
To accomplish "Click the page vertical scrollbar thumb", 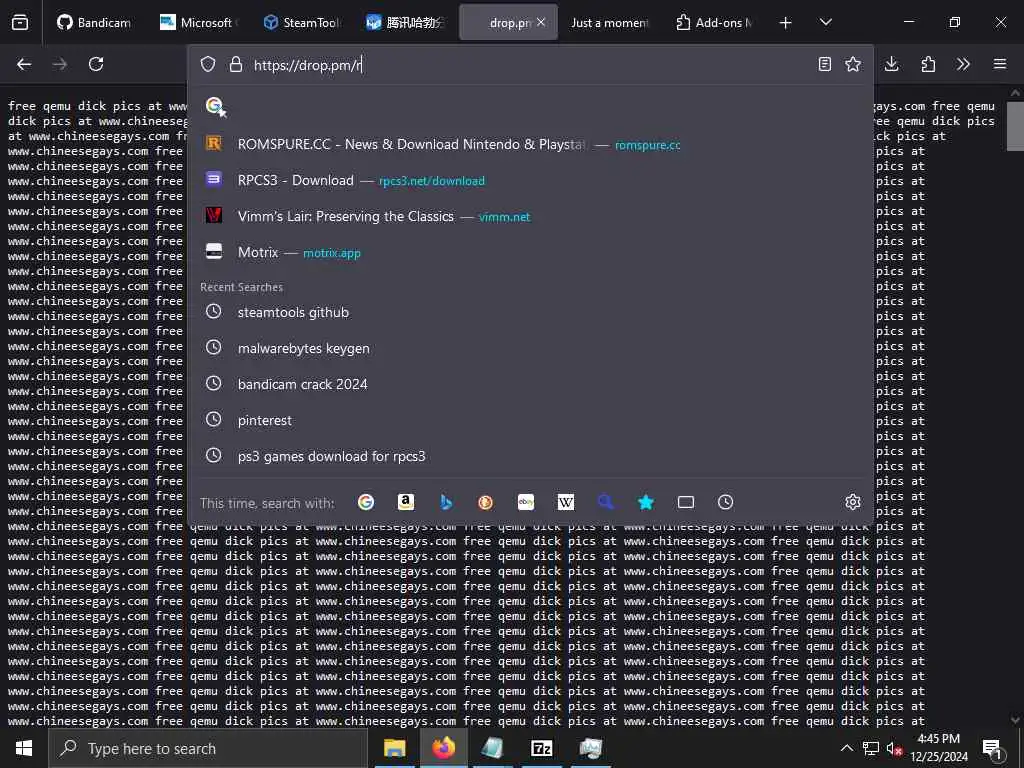I will pos(1015,126).
